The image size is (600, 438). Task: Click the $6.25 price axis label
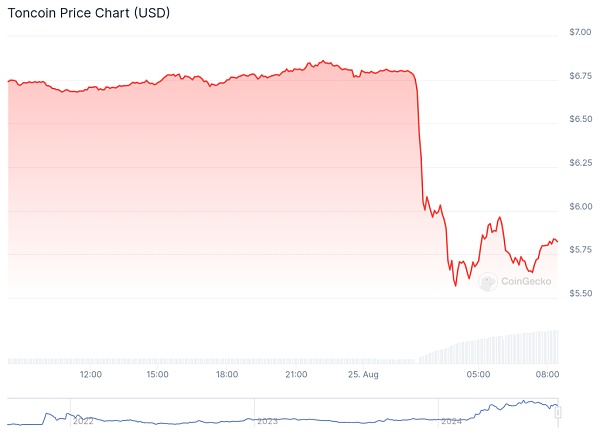click(580, 163)
